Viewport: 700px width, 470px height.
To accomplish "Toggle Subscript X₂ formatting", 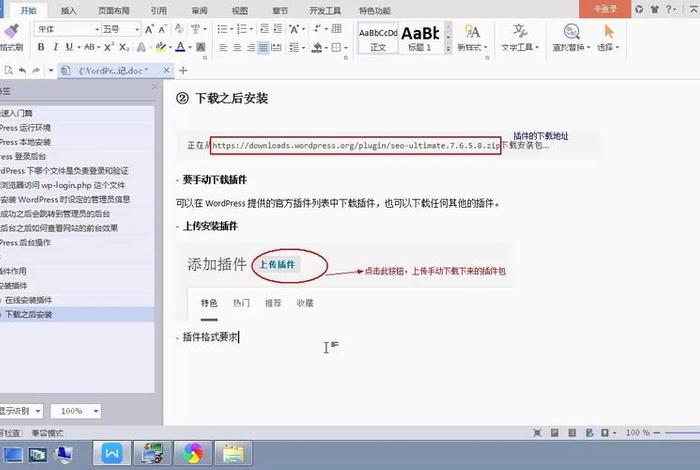I will point(124,47).
